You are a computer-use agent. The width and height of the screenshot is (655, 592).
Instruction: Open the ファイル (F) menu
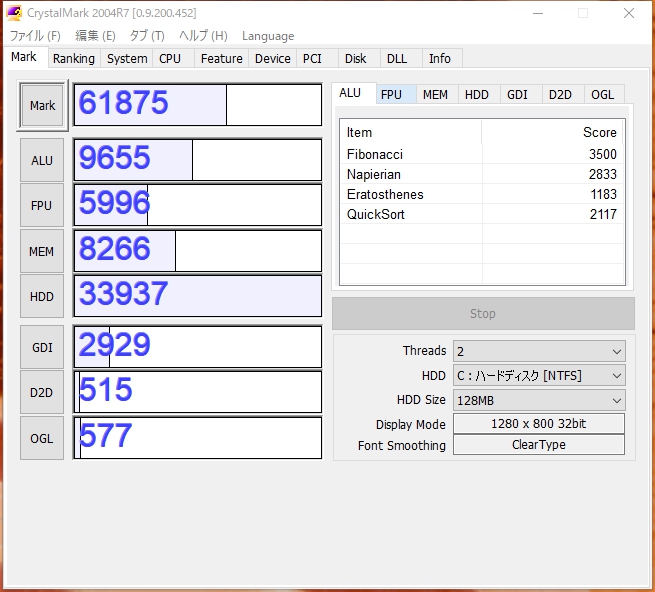[35, 36]
